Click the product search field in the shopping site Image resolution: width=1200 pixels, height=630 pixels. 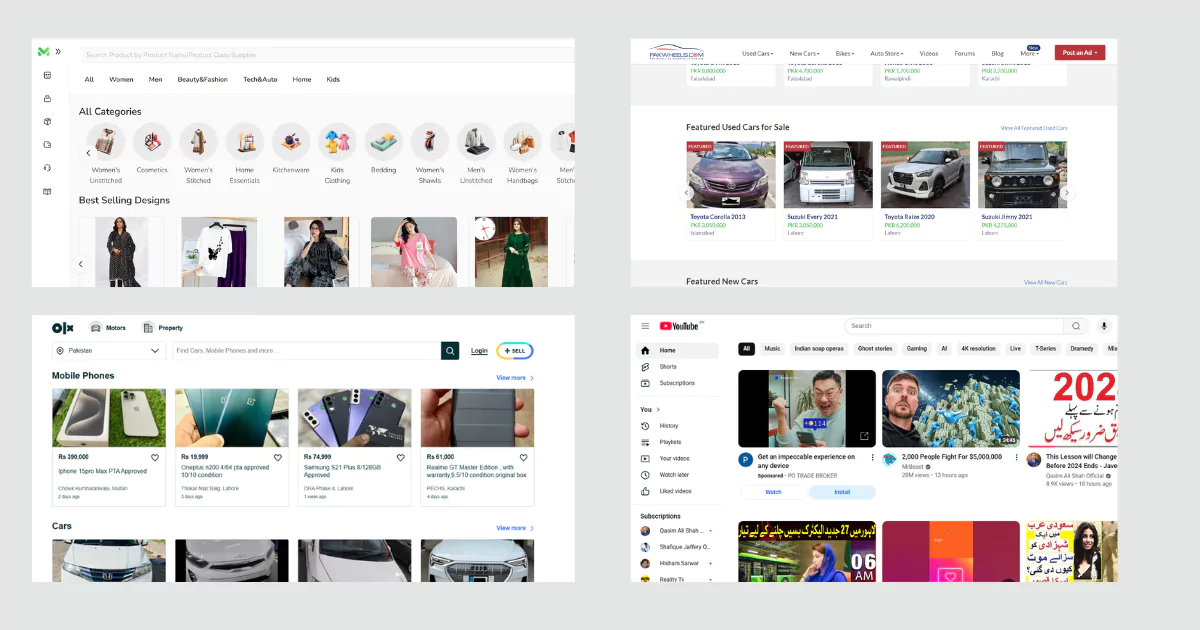tap(328, 55)
